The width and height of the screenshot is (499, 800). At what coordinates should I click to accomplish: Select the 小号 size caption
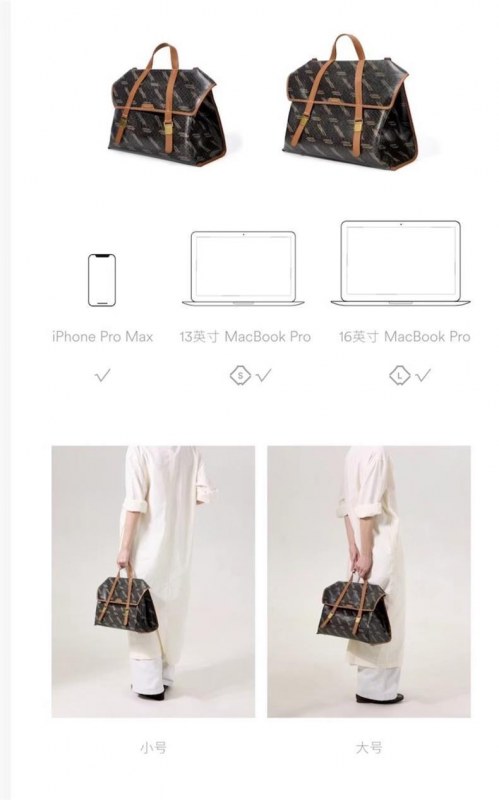point(153,748)
